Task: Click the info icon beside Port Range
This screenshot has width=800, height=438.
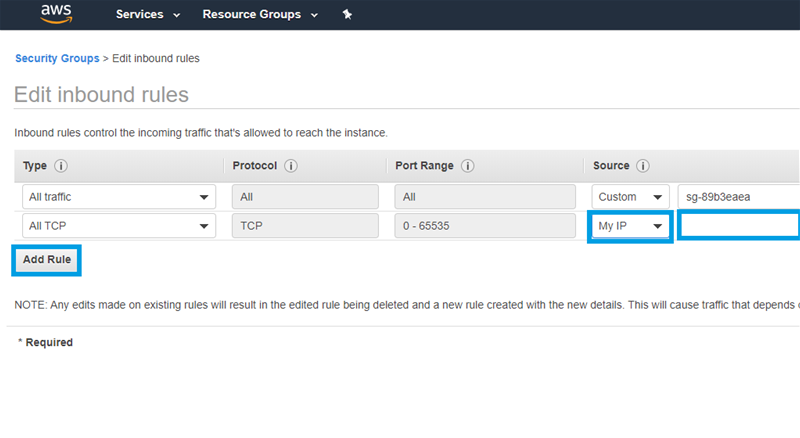Action: tap(467, 166)
